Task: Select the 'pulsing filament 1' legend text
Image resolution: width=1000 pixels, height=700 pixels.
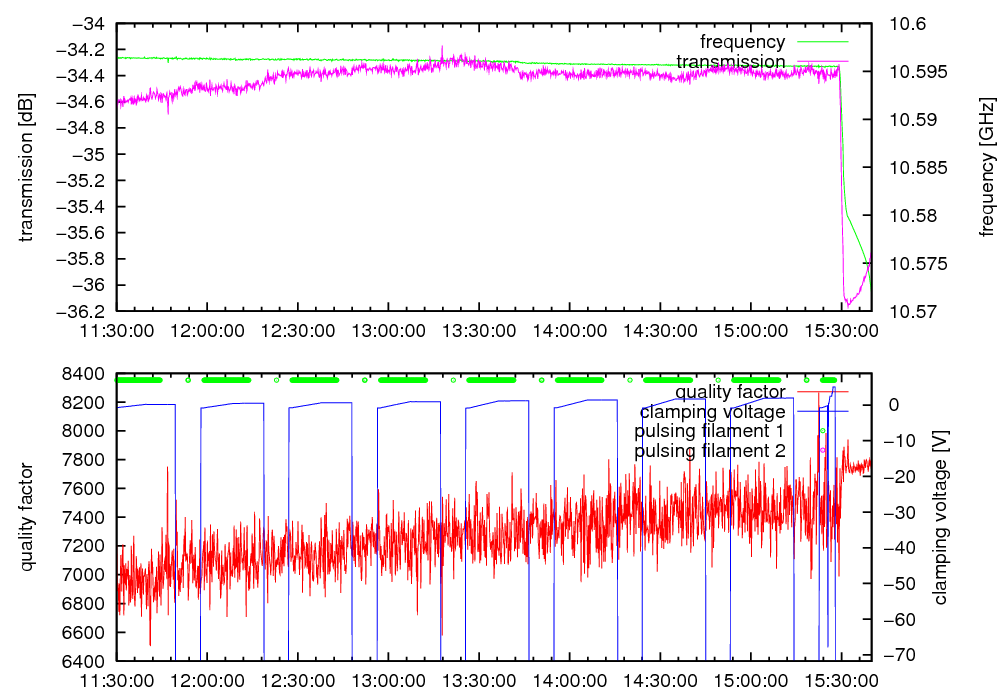Action: coord(709,431)
